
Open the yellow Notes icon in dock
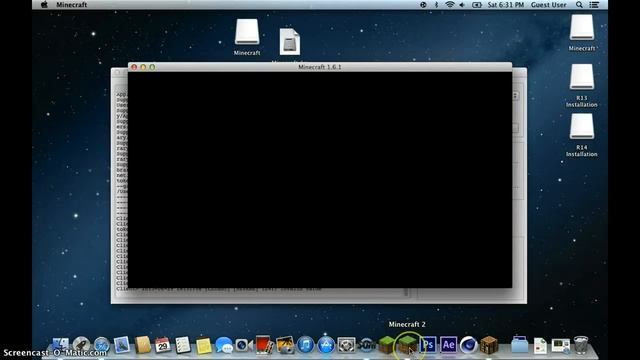(x=203, y=345)
